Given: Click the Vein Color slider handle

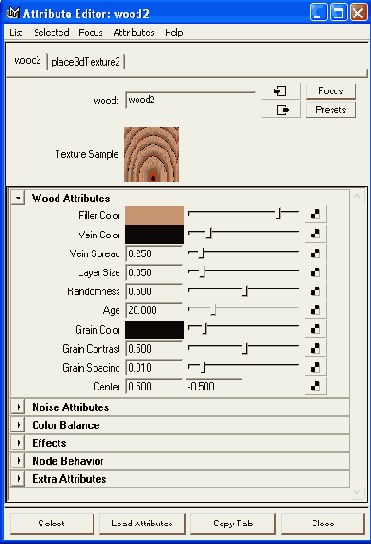Looking at the screenshot, I should [209, 233].
